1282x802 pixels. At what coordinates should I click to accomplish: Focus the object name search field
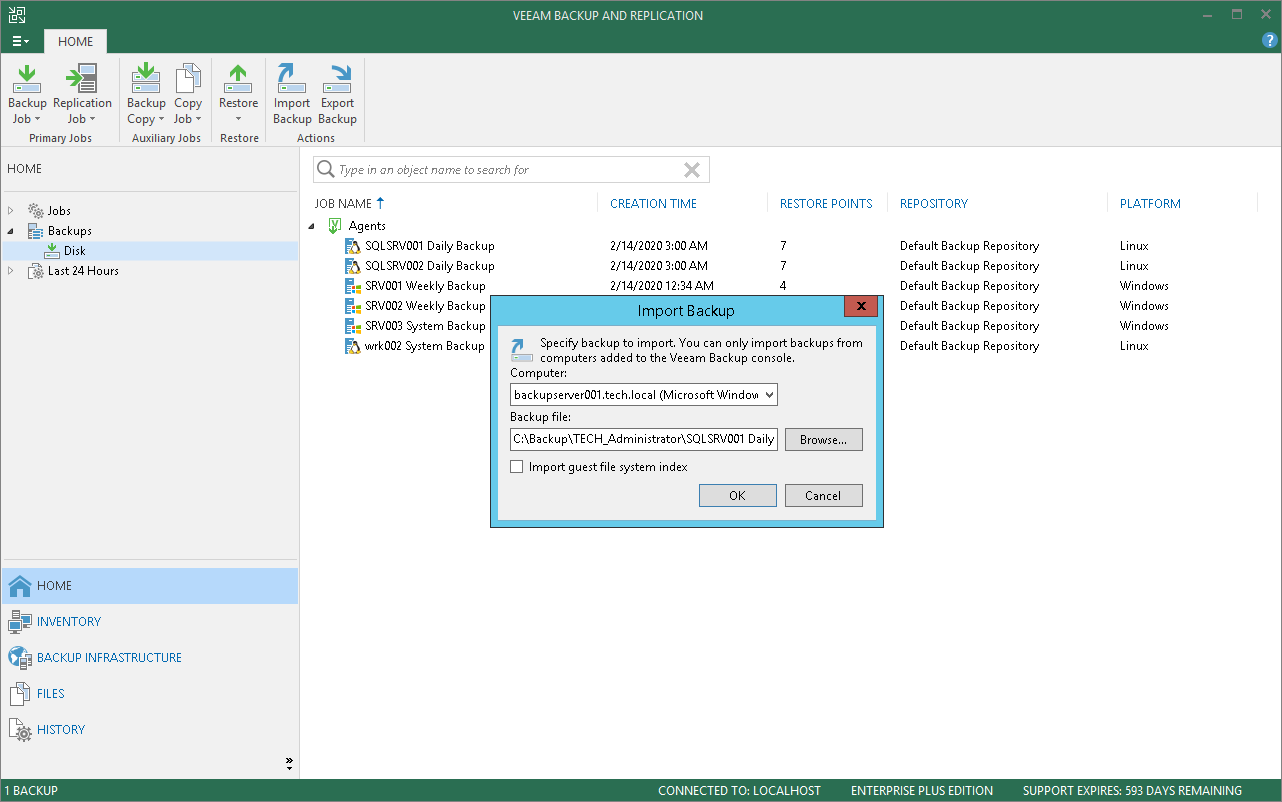click(x=510, y=170)
